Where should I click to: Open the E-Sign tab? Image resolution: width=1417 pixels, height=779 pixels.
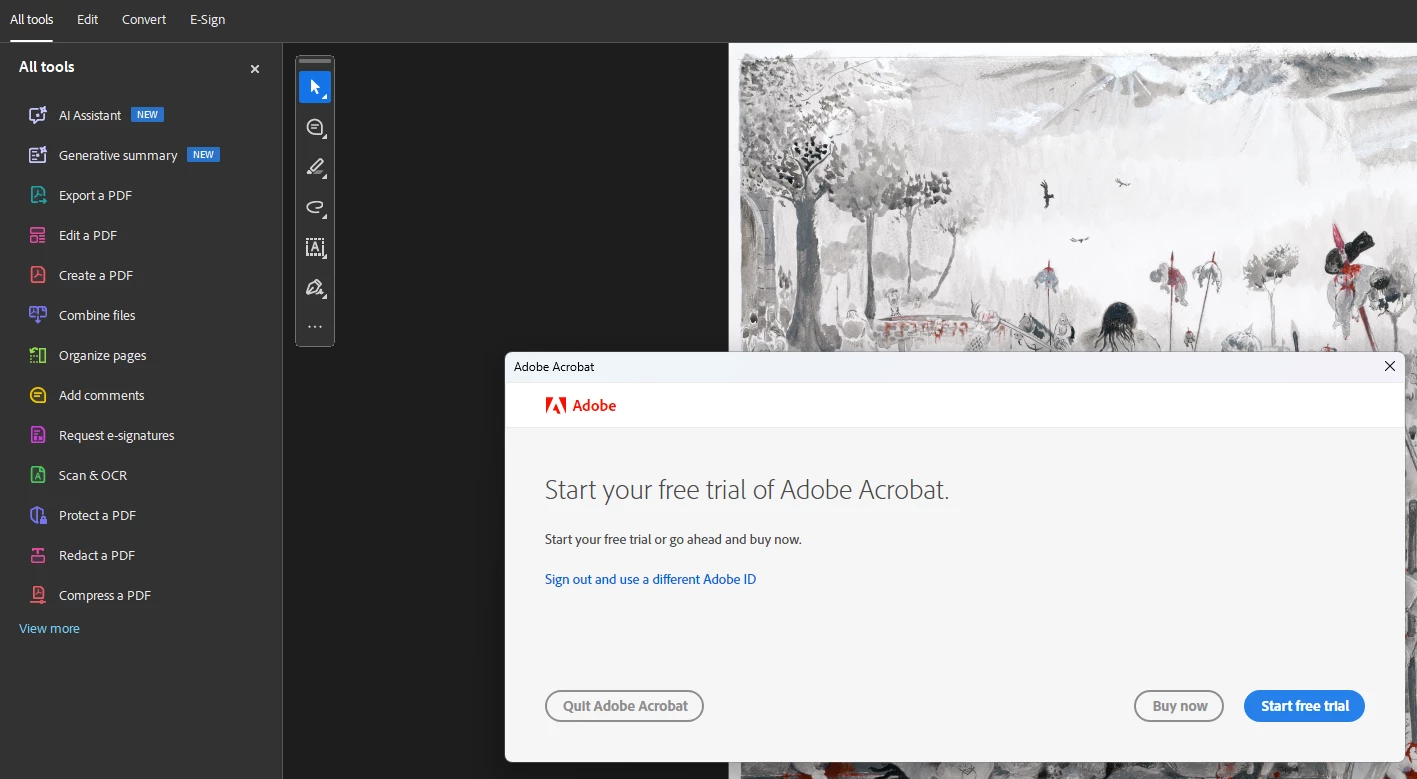click(x=207, y=20)
